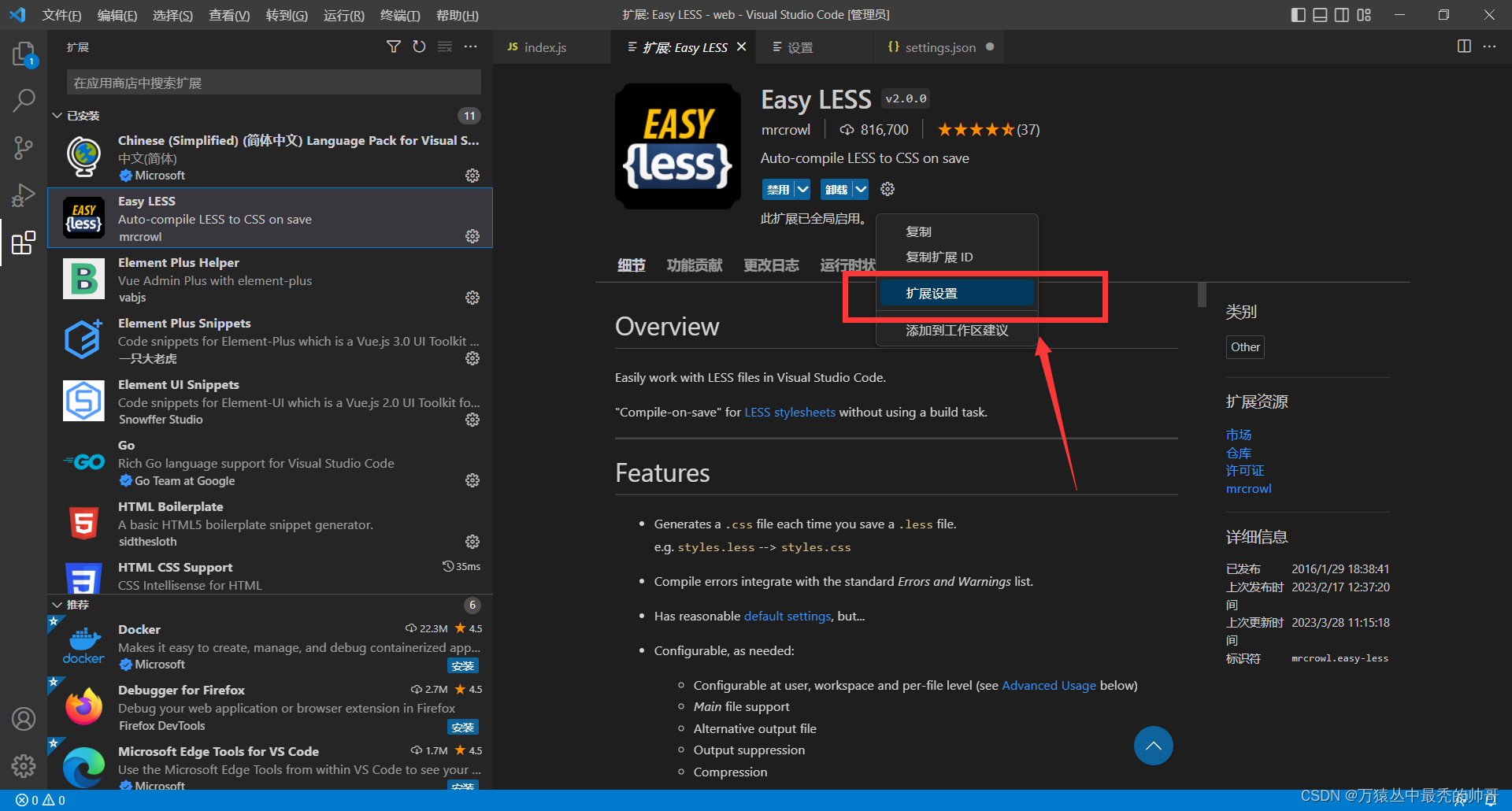Open Source Control from the activity bar
The width and height of the screenshot is (1512, 811).
click(24, 148)
